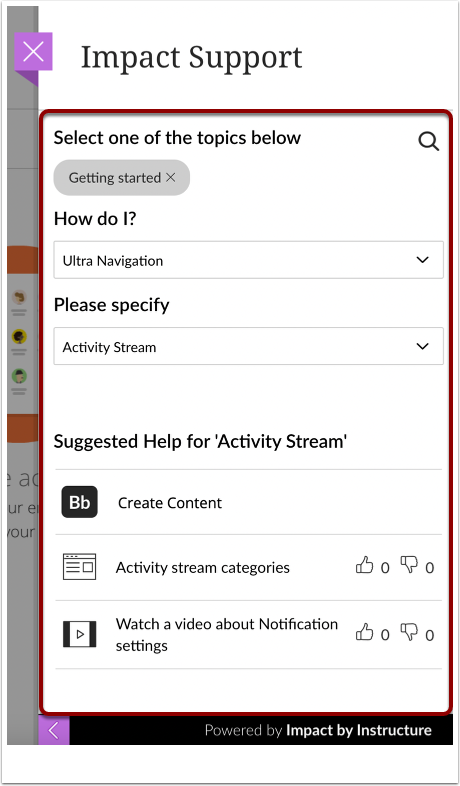Screen dimensions: 460x786
Task: Click the 'How do I?' label
Action: [95, 219]
